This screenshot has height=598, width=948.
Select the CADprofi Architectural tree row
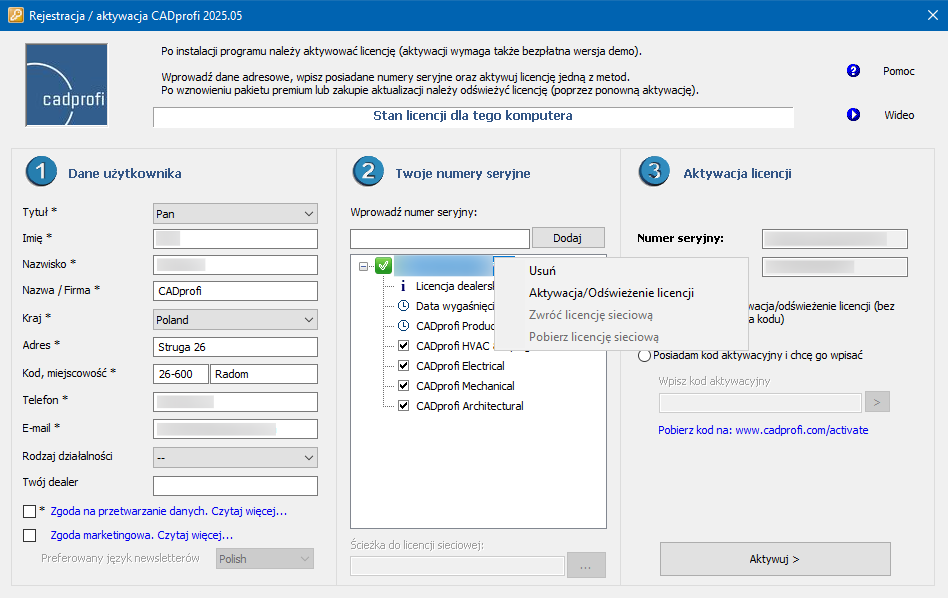(470, 406)
